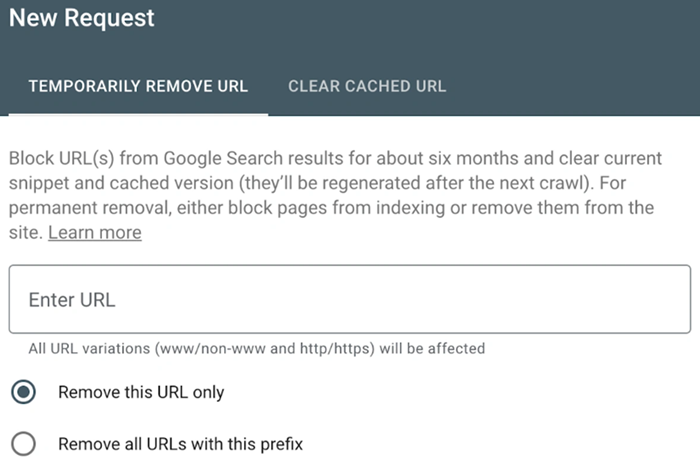The height and width of the screenshot is (466, 700).
Task: Open the Clear Cached URL tab
Action: (x=367, y=86)
